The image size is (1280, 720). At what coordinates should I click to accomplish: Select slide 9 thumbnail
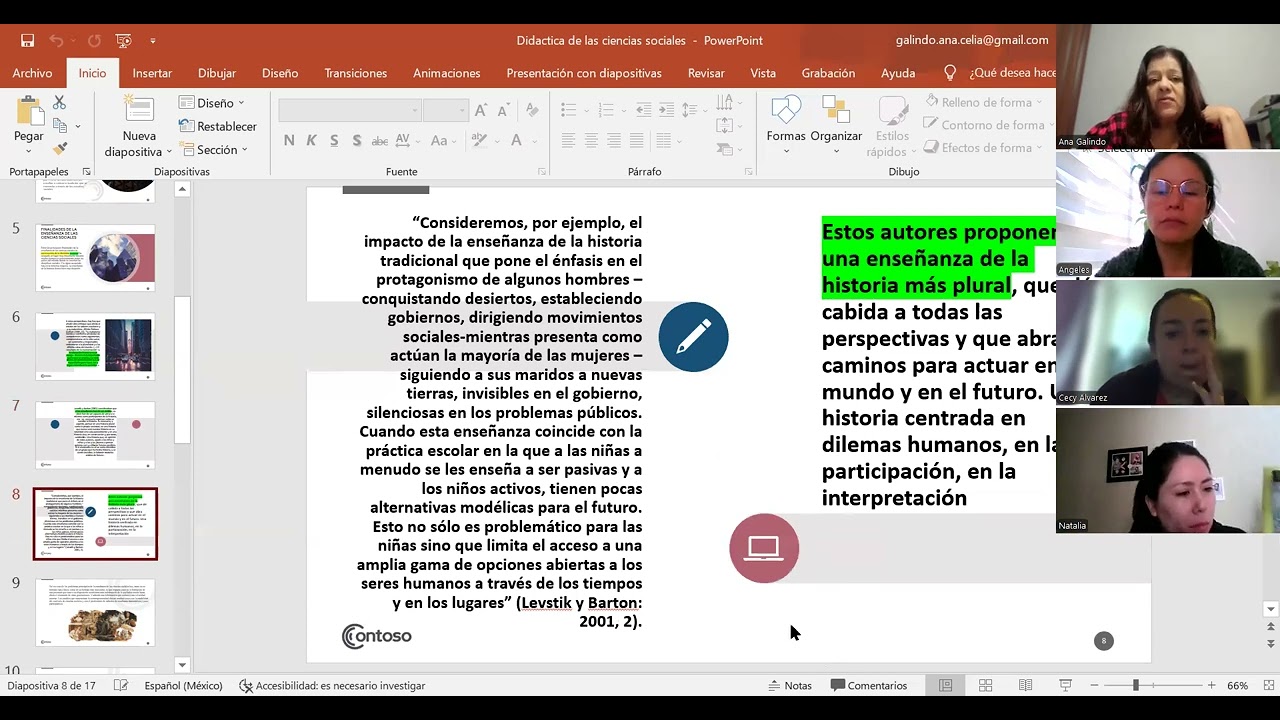tap(96, 612)
